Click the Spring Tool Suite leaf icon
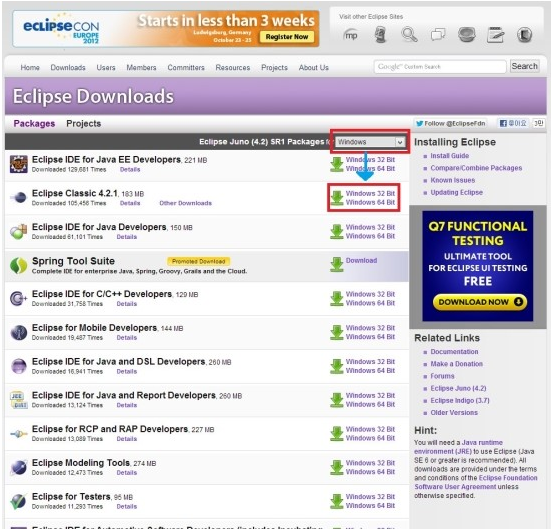 19,265
